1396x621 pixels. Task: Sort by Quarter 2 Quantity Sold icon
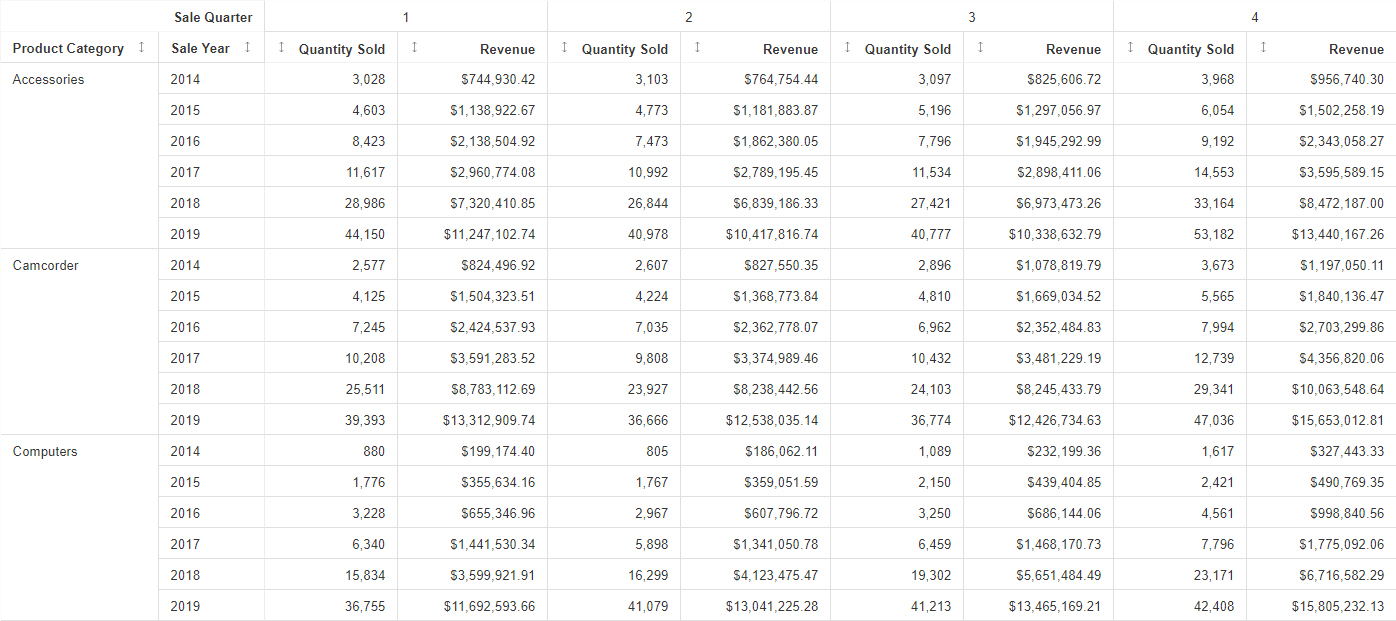(x=564, y=47)
